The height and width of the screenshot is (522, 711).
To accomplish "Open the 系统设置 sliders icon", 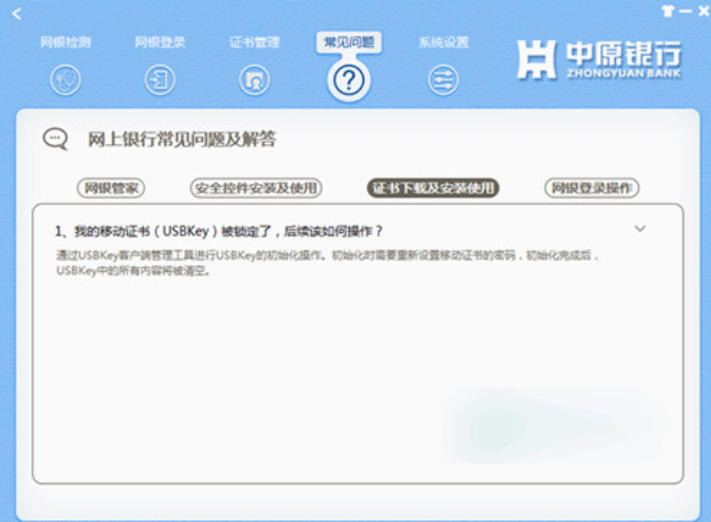I will tap(443, 80).
